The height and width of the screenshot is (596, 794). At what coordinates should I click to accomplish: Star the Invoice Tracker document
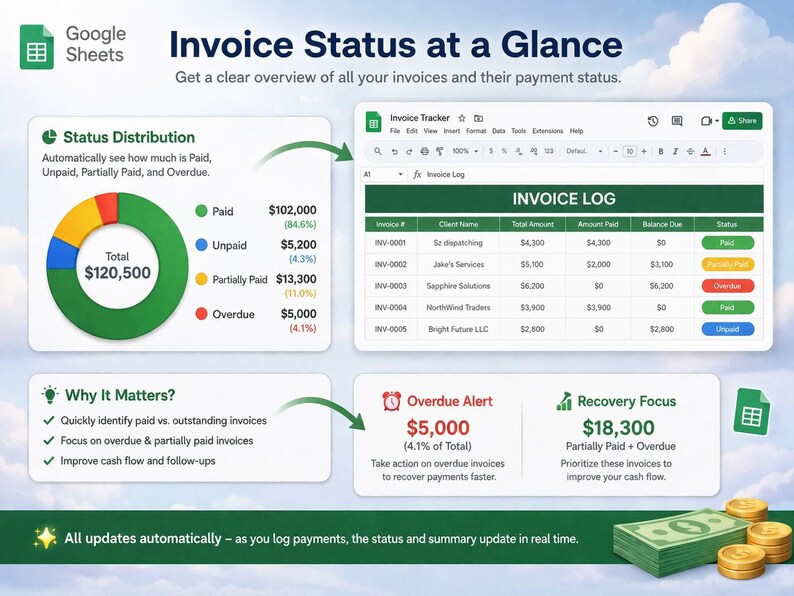point(462,118)
